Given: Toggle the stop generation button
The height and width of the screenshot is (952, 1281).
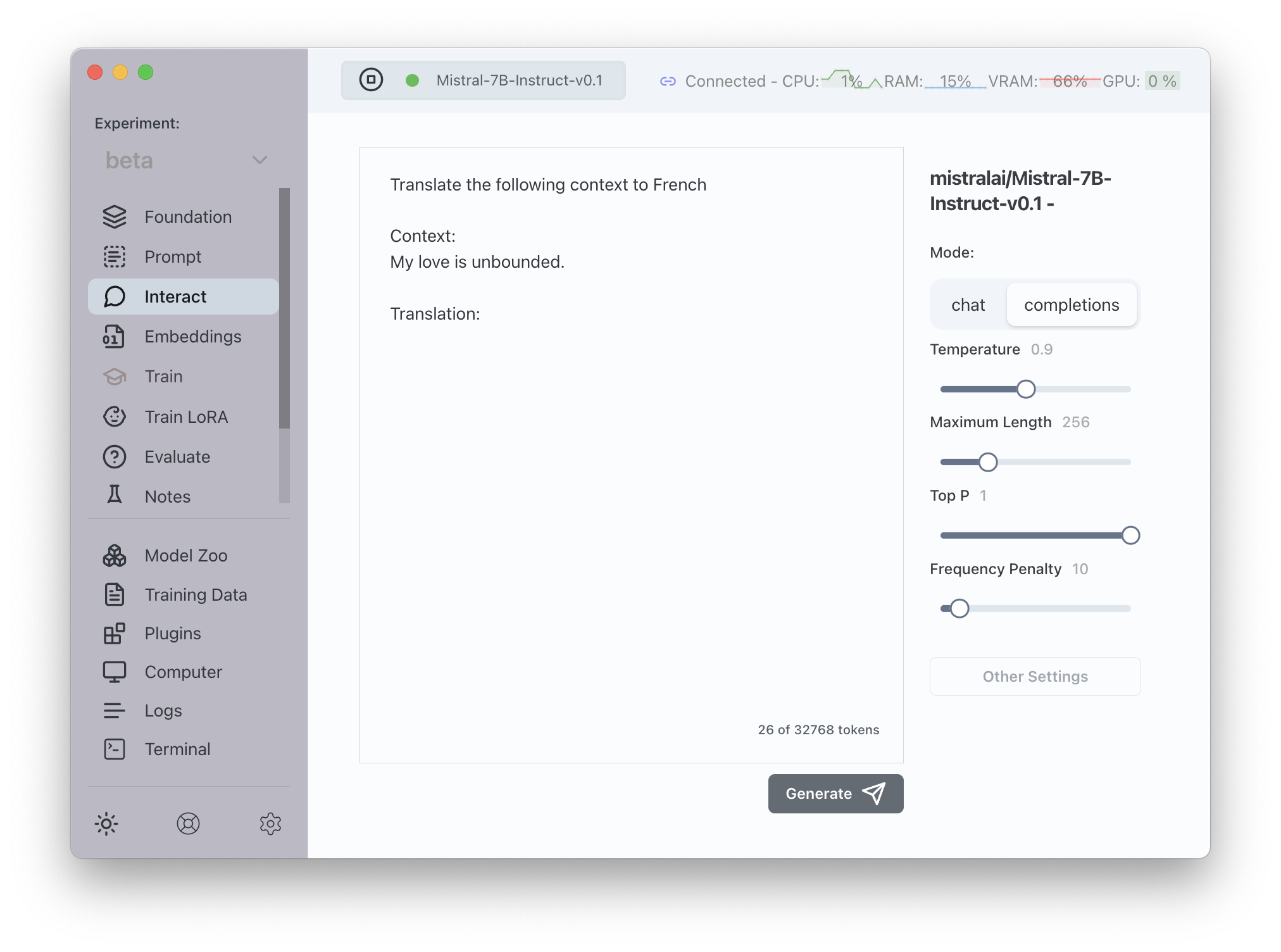Looking at the screenshot, I should (372, 81).
